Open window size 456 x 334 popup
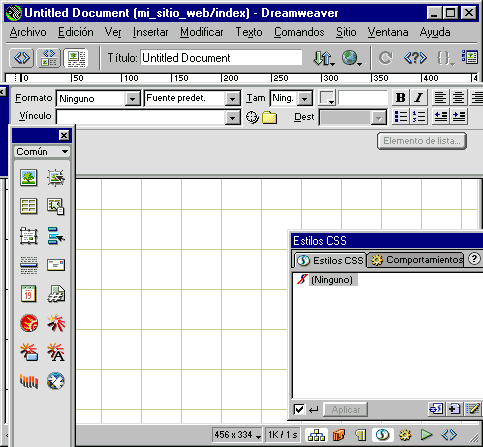The height and width of the screenshot is (447, 483). point(237,435)
